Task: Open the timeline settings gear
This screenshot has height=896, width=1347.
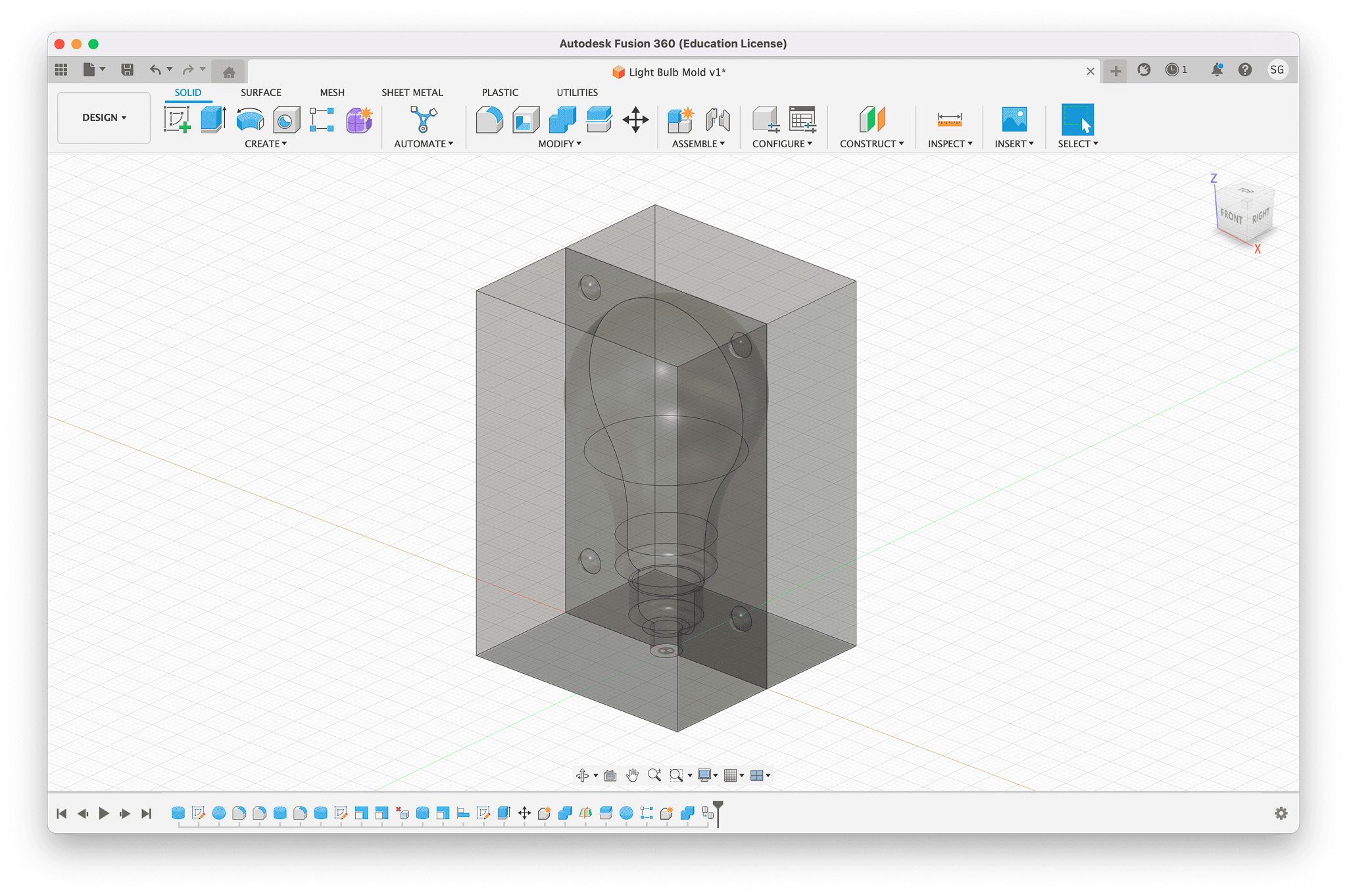Action: pos(1281,814)
